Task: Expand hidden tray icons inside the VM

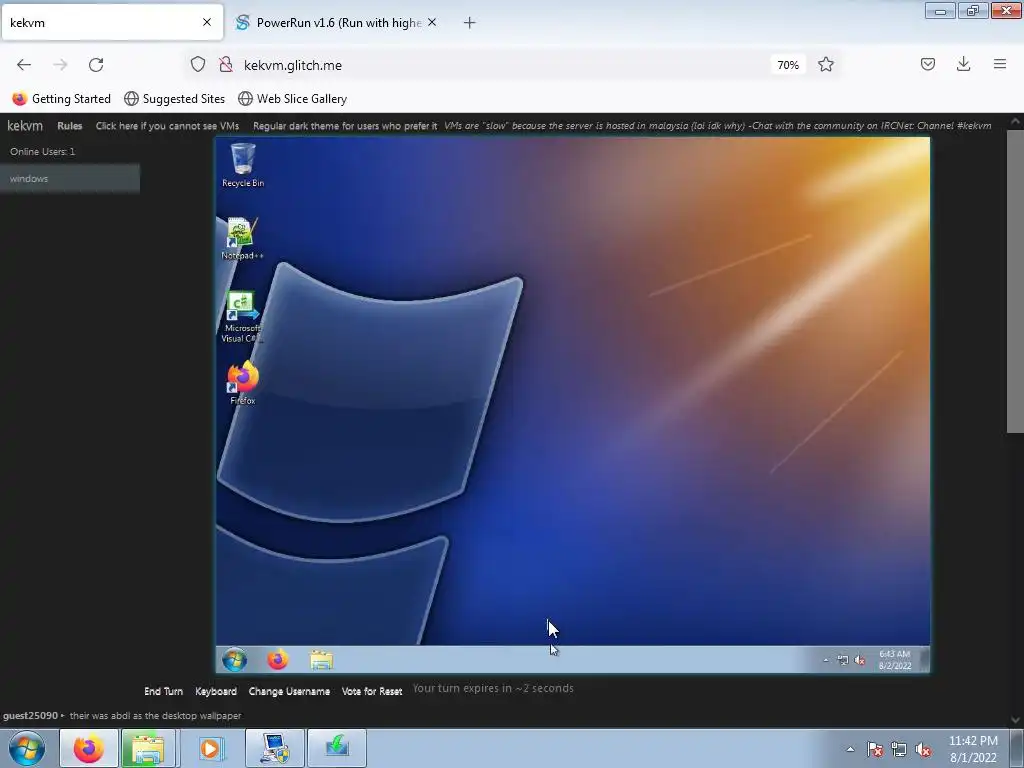Action: click(825, 660)
